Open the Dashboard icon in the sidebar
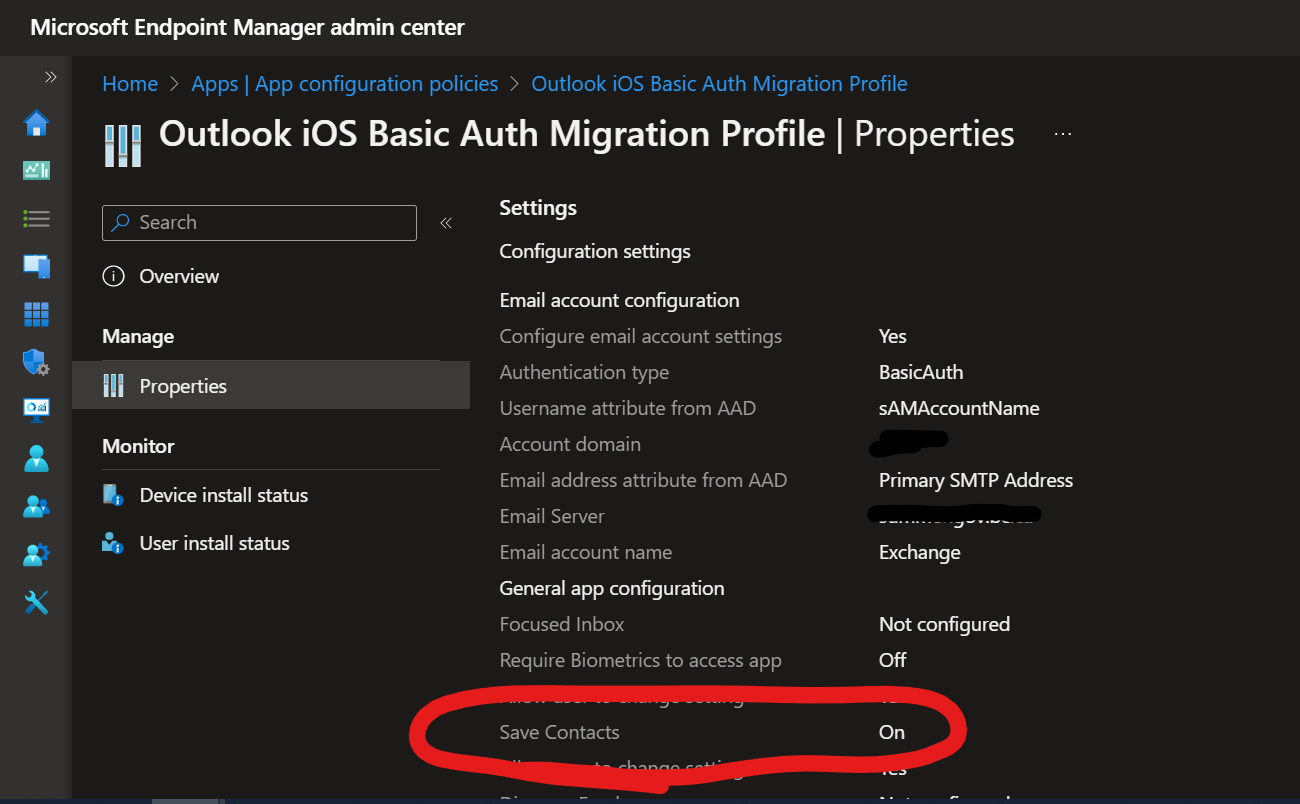Viewport: 1300px width, 804px height. coord(36,170)
